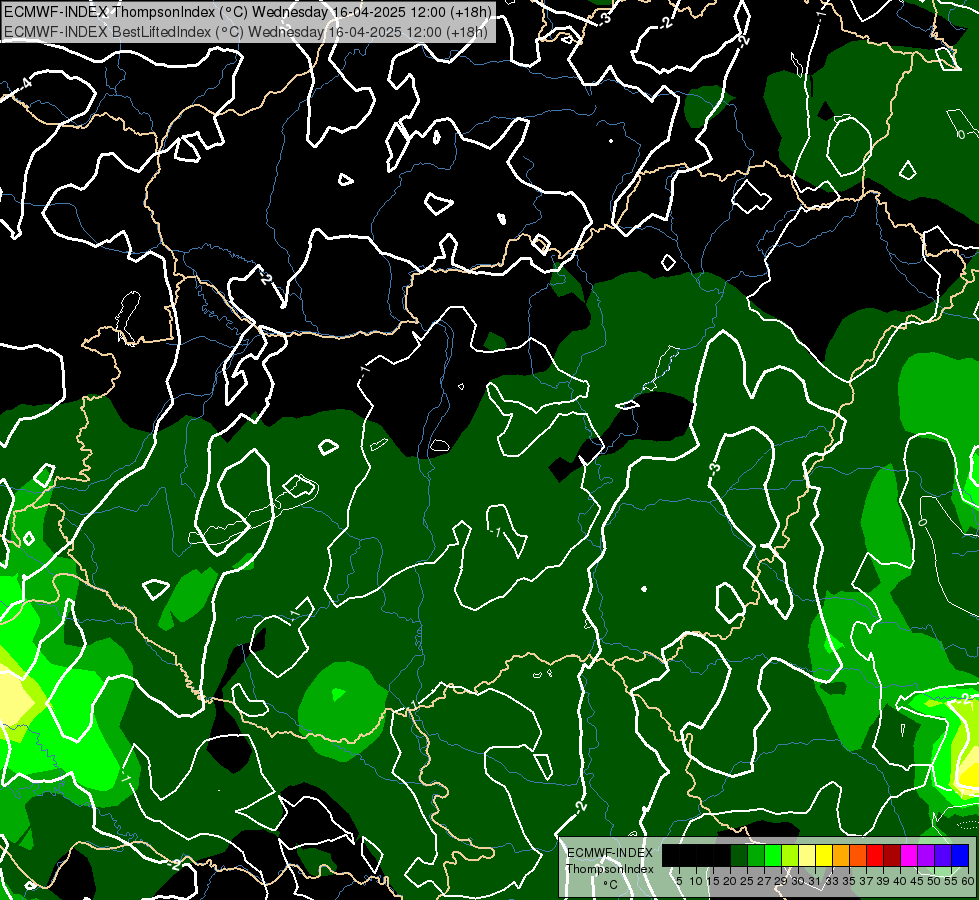Click the purple 45–50 legend swatch
The image size is (979, 900).
click(926, 855)
